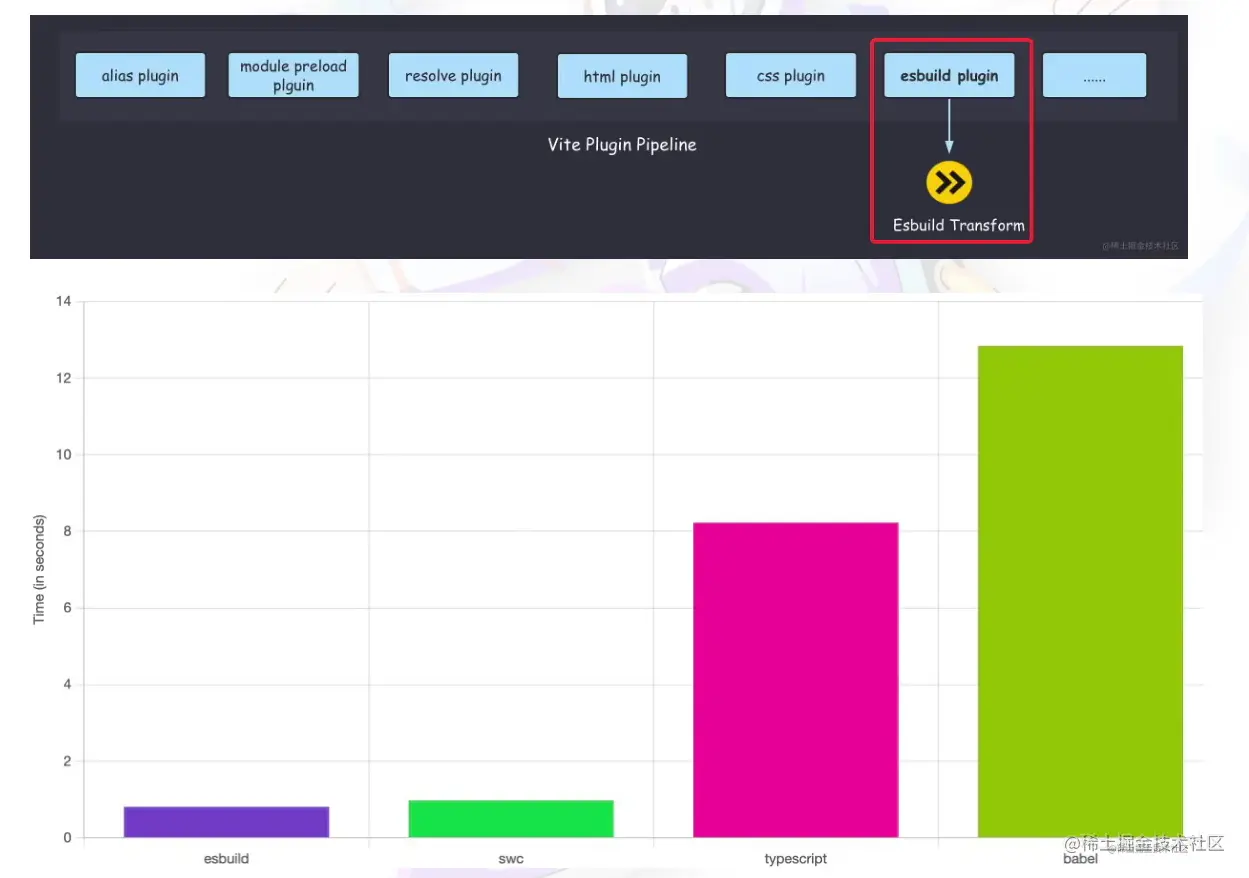Click the swc x-axis label
This screenshot has width=1249, height=878.
click(x=511, y=858)
